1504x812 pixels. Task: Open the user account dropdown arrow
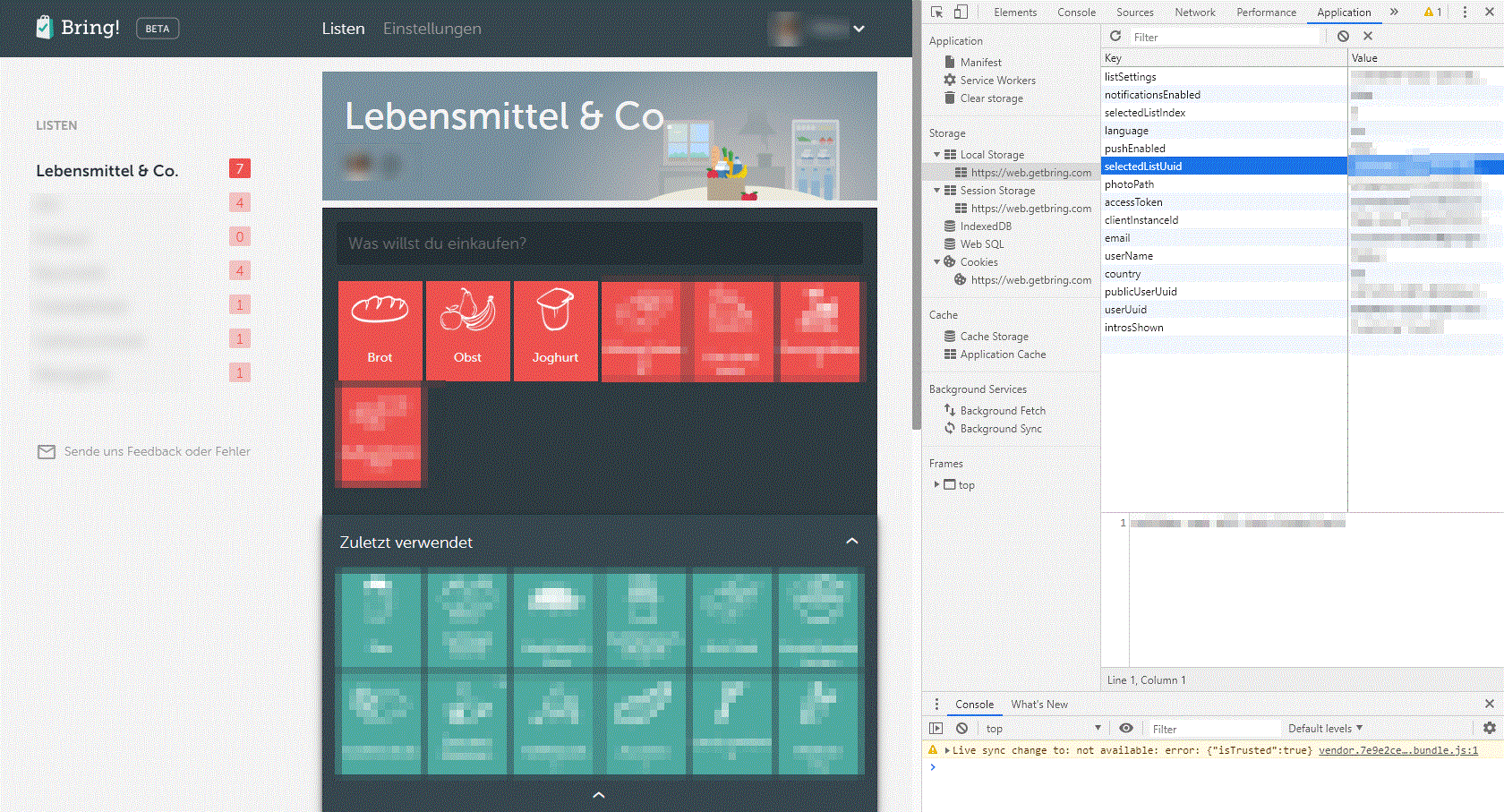click(x=859, y=29)
